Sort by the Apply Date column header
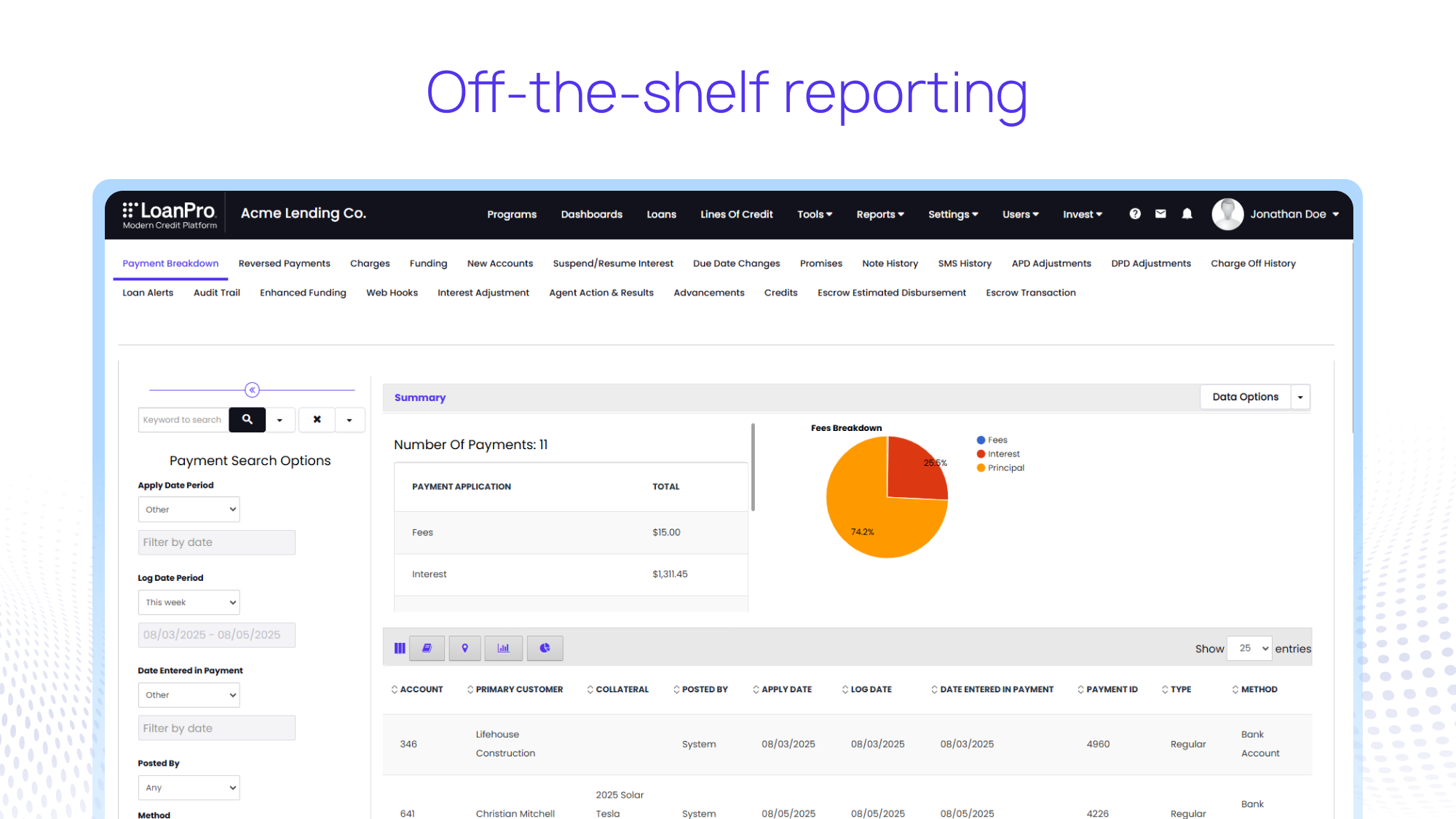The image size is (1456, 819). click(786, 689)
